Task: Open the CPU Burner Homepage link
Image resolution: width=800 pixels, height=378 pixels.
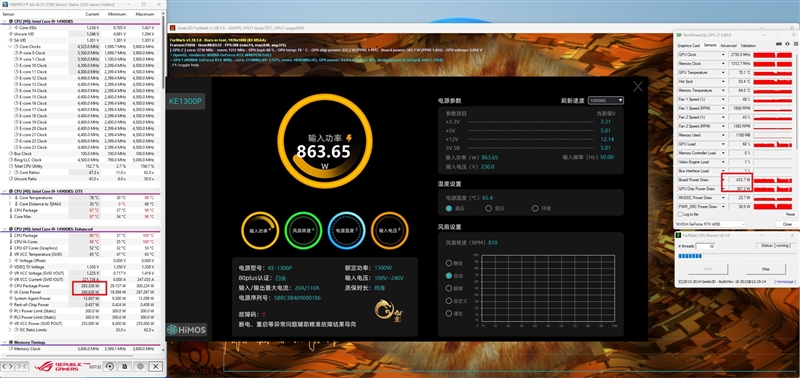Action: pos(785,282)
